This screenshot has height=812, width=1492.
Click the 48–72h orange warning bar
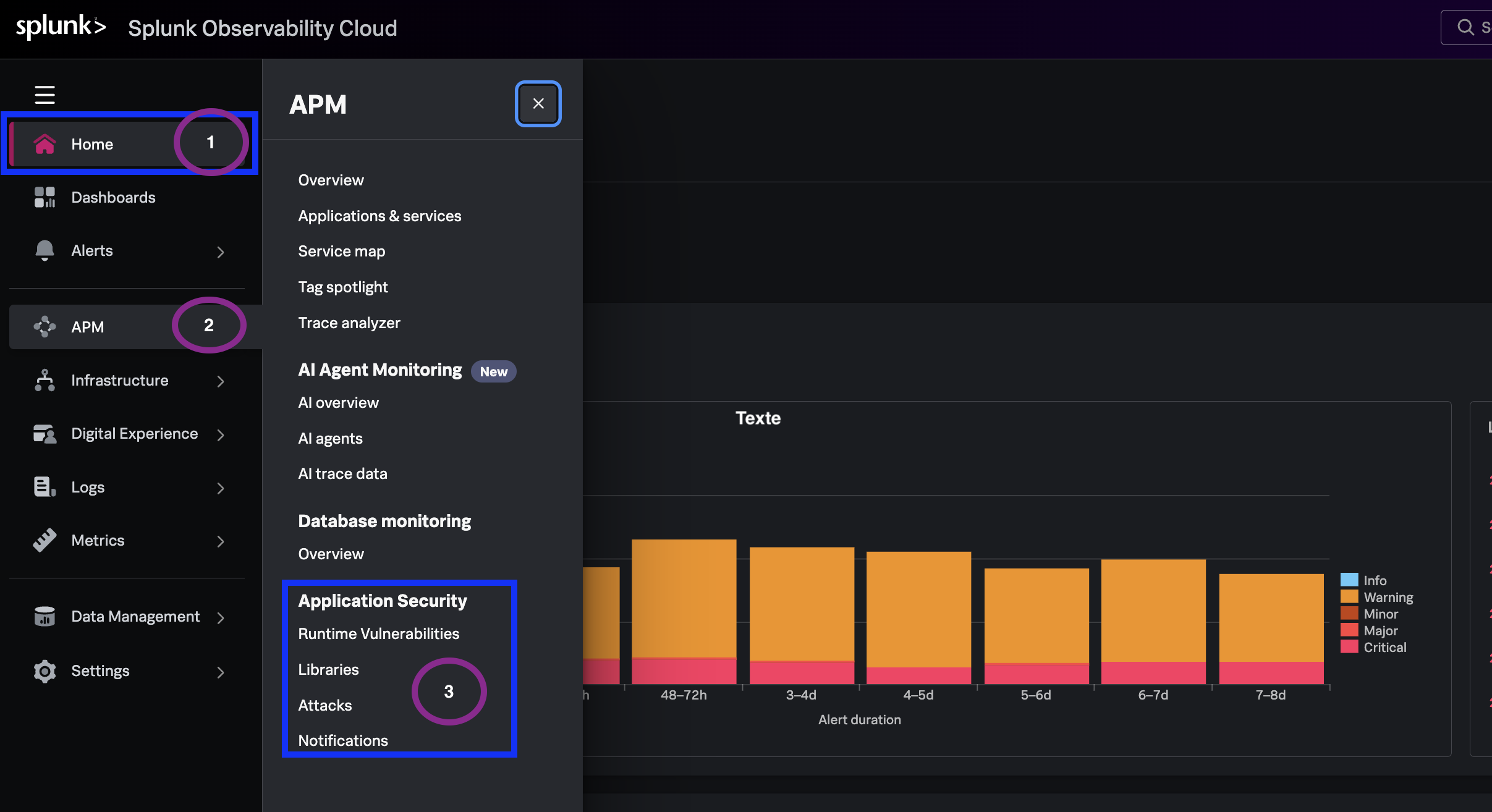point(684,598)
